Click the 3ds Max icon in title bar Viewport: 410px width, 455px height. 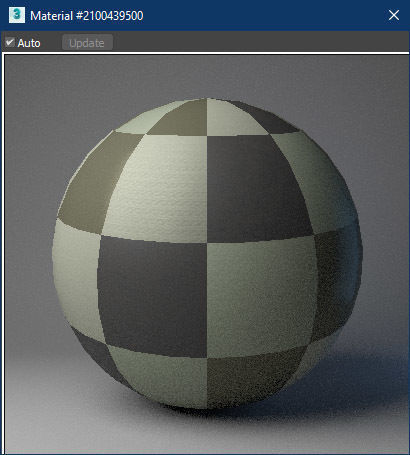pos(17,15)
